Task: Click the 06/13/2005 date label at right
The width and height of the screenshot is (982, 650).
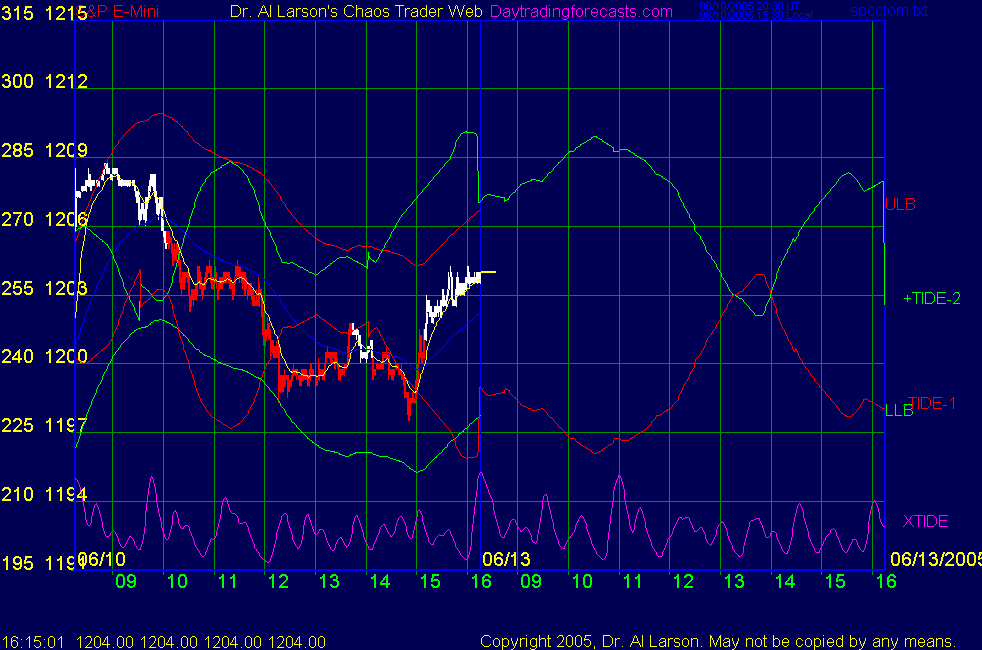Action: [x=935, y=558]
